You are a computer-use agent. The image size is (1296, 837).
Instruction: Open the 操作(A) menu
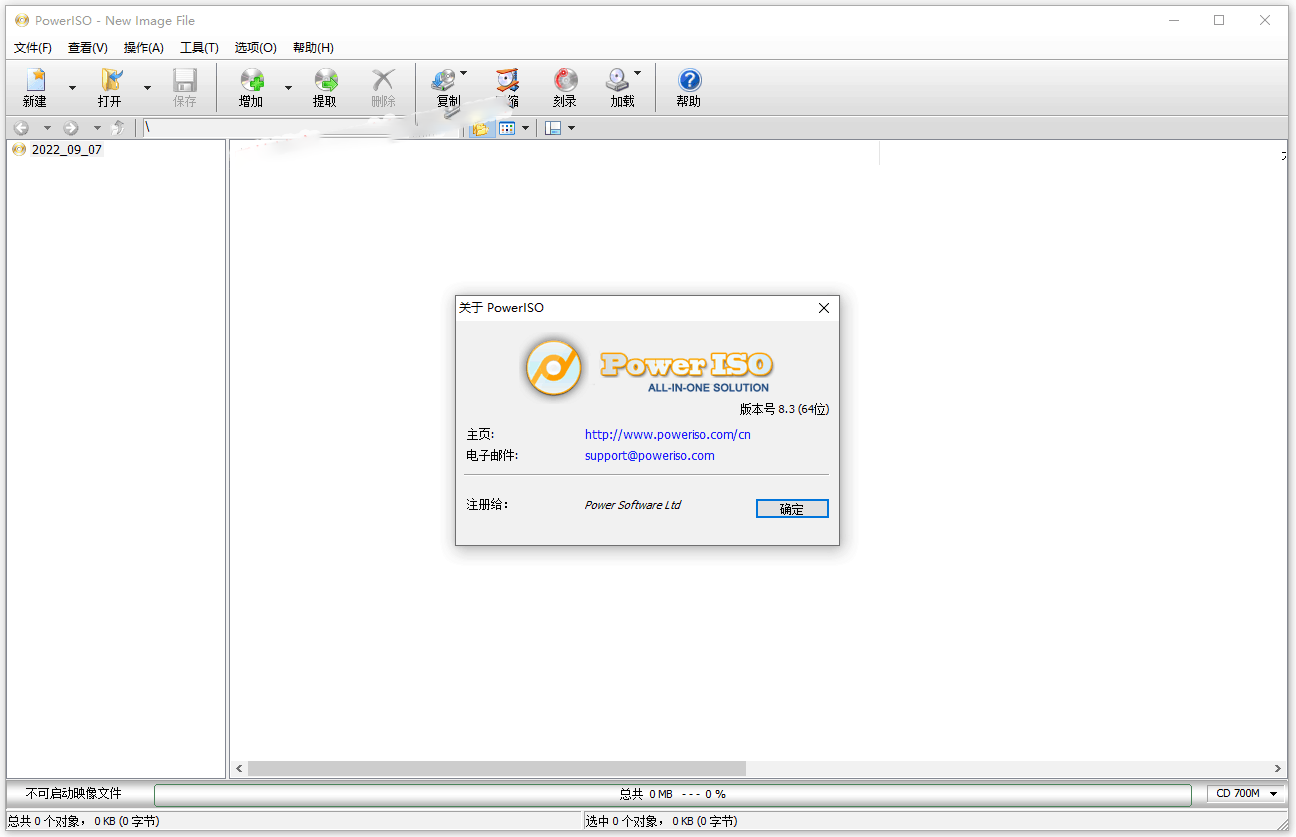(x=144, y=48)
